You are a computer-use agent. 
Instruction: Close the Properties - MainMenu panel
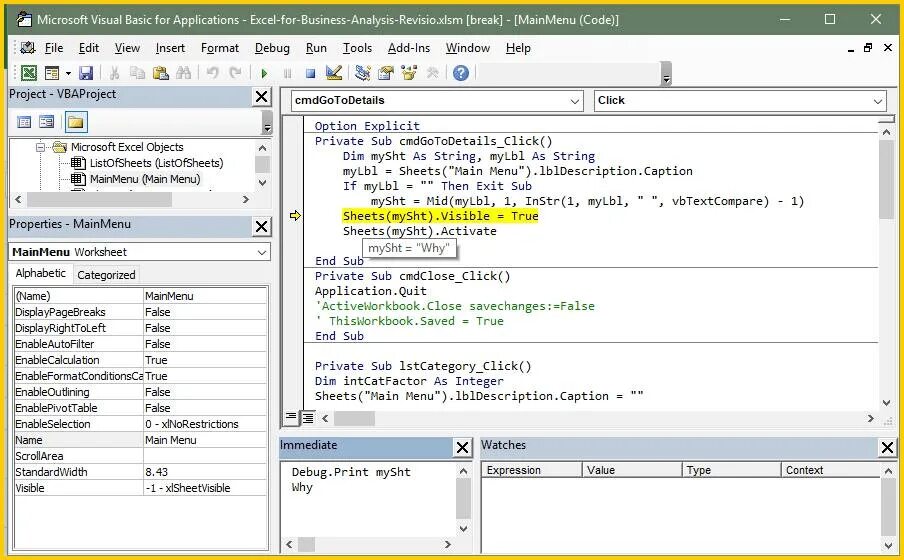pyautogui.click(x=262, y=226)
